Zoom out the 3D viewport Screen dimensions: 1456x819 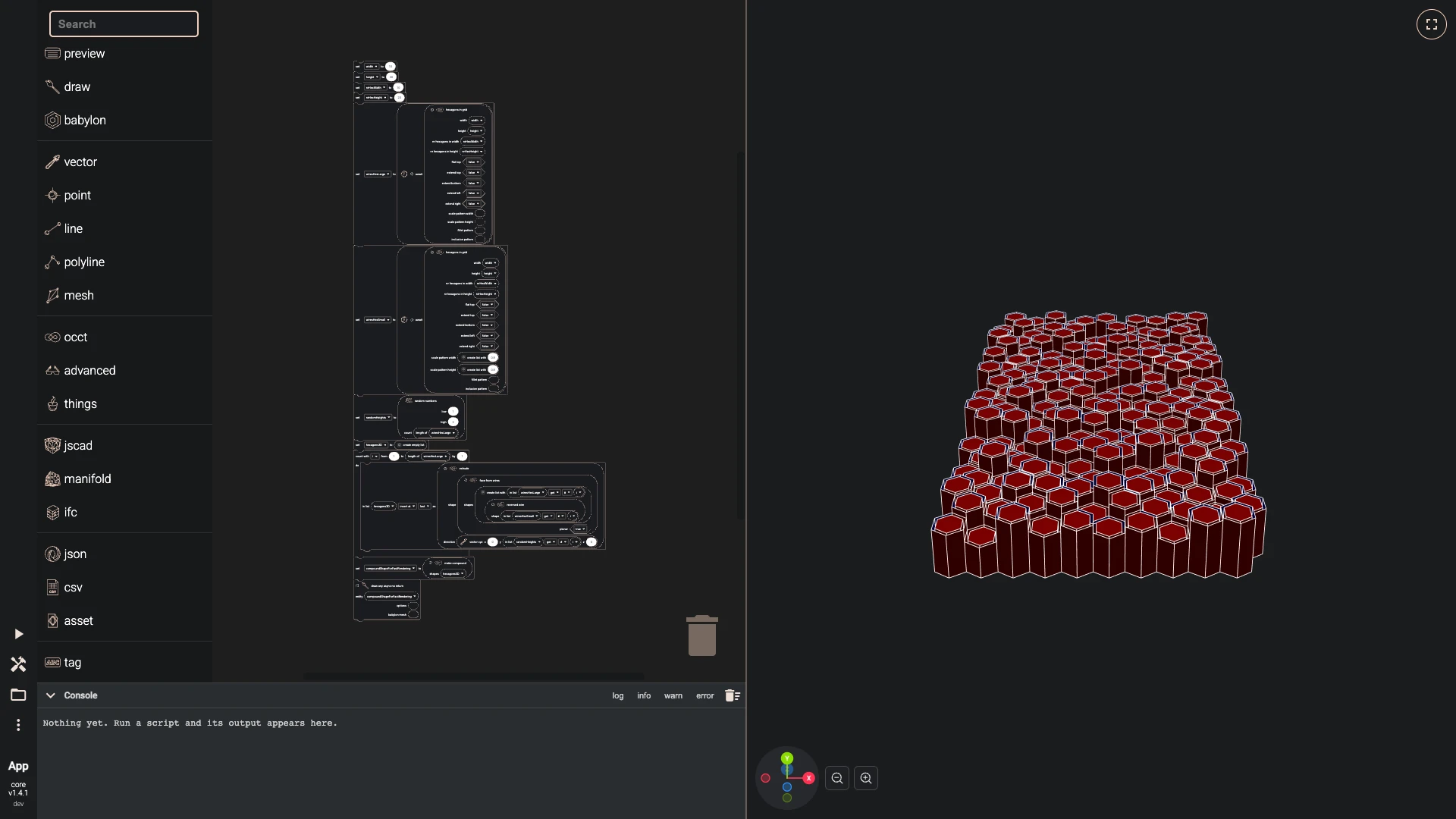click(x=837, y=778)
